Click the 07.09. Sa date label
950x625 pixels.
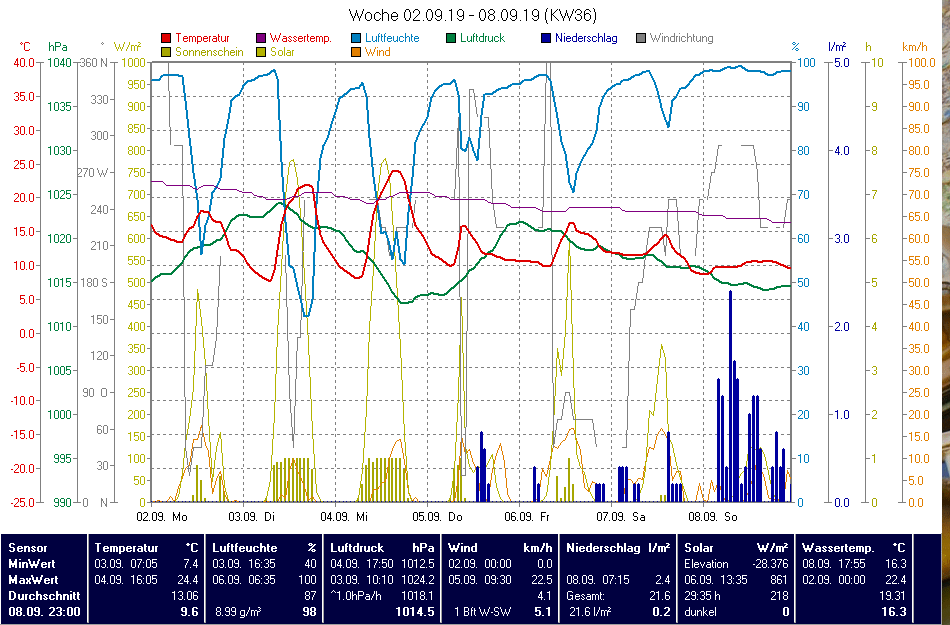[x=621, y=517]
